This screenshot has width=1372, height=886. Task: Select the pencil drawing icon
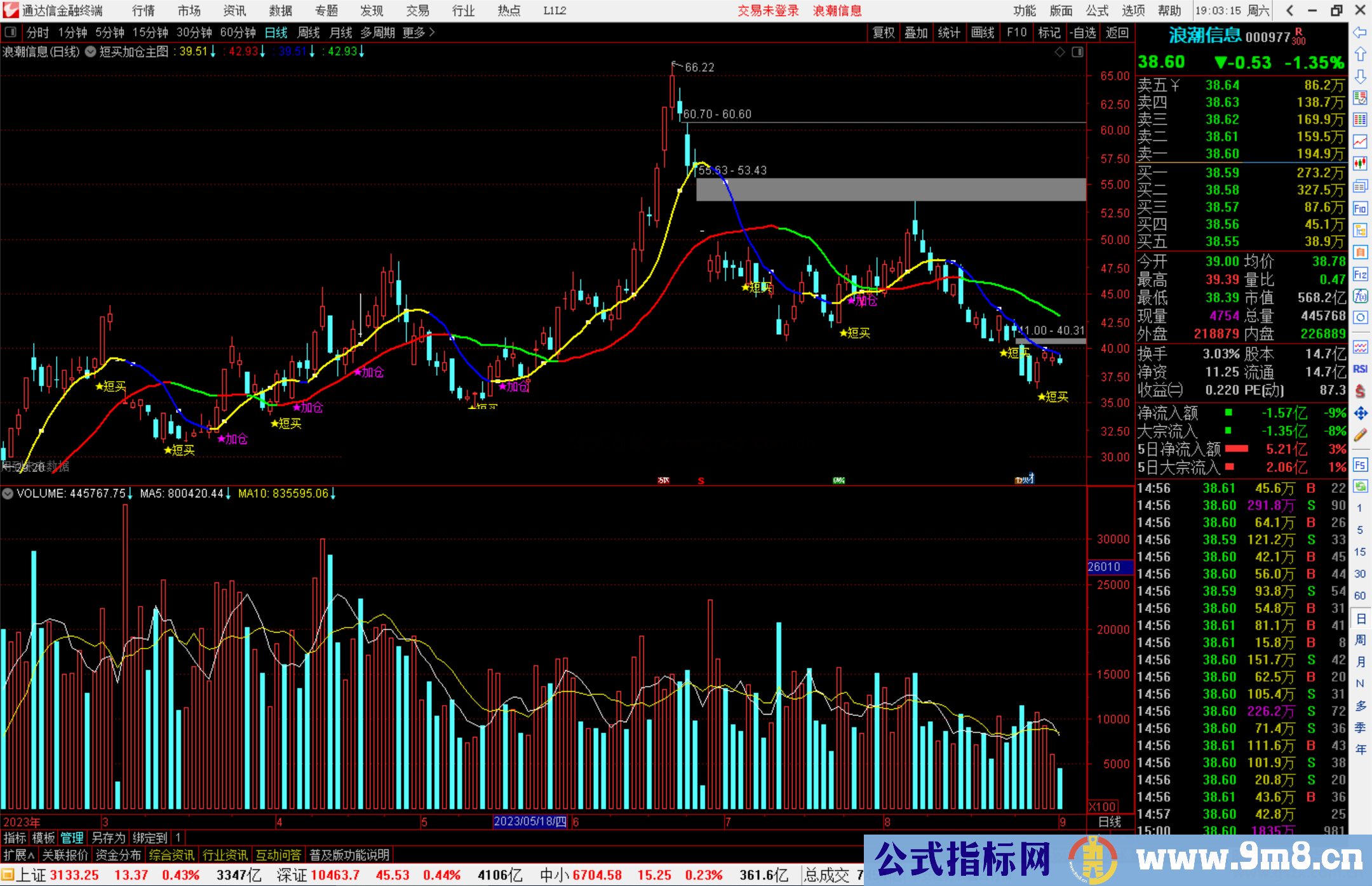1360,436
